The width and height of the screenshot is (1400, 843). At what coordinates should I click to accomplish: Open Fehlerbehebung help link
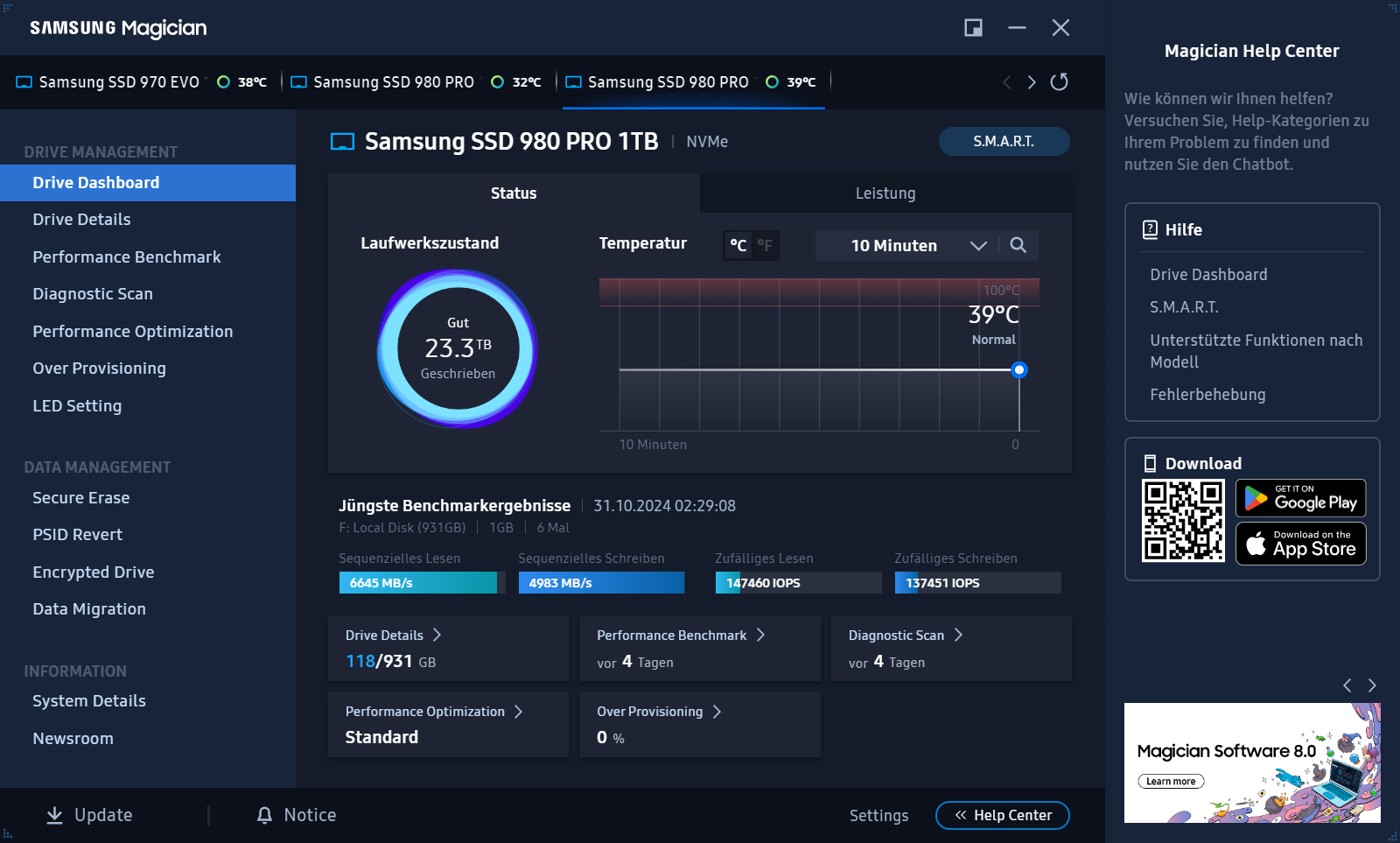pos(1207,395)
